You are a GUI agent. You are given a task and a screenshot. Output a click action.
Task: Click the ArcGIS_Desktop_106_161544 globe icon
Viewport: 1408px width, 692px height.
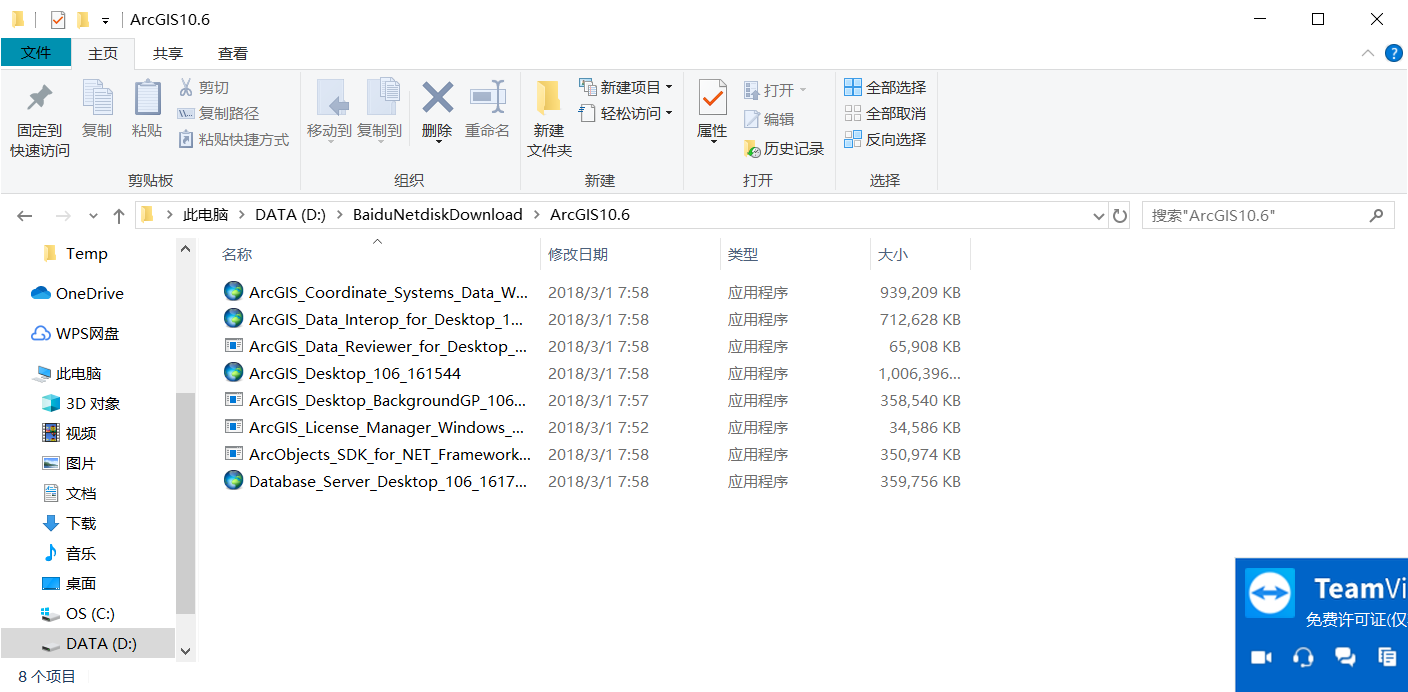233,372
